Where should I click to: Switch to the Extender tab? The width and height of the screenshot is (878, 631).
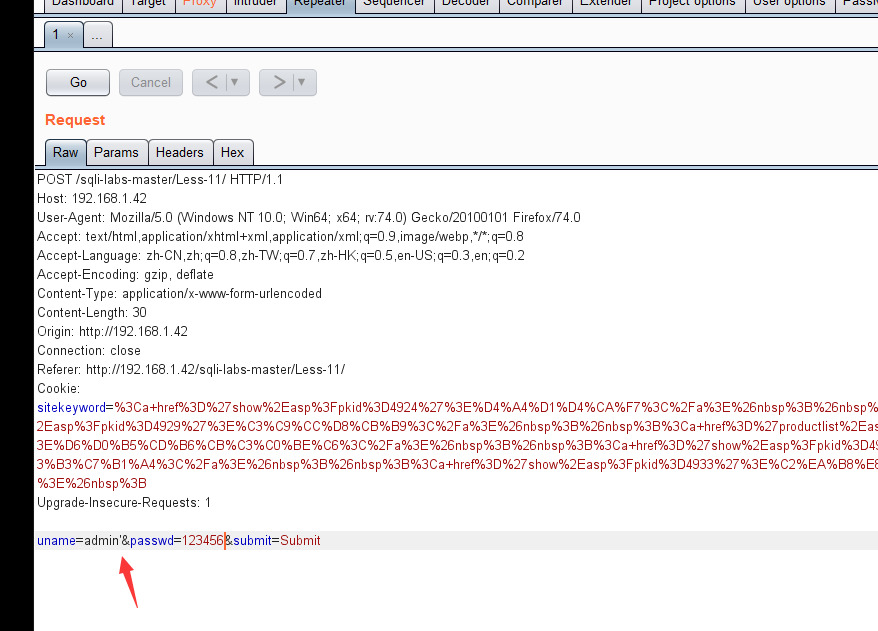(x=606, y=4)
